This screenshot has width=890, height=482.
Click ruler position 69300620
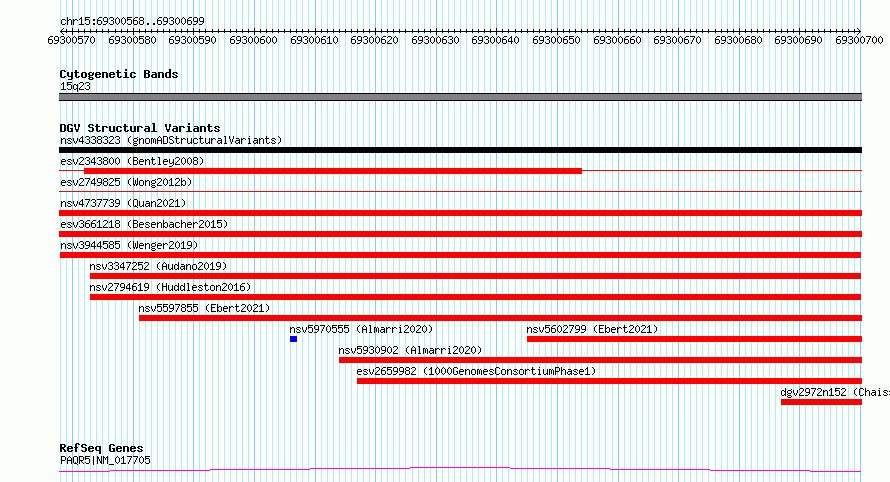click(375, 40)
